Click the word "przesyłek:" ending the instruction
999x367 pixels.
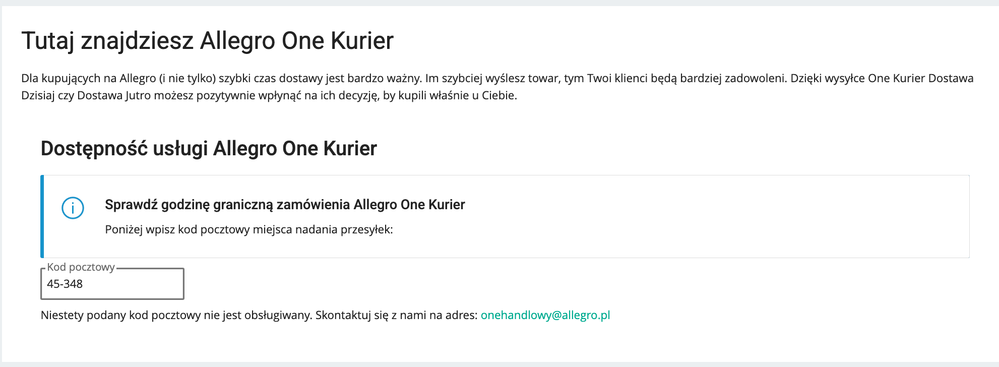coord(370,230)
